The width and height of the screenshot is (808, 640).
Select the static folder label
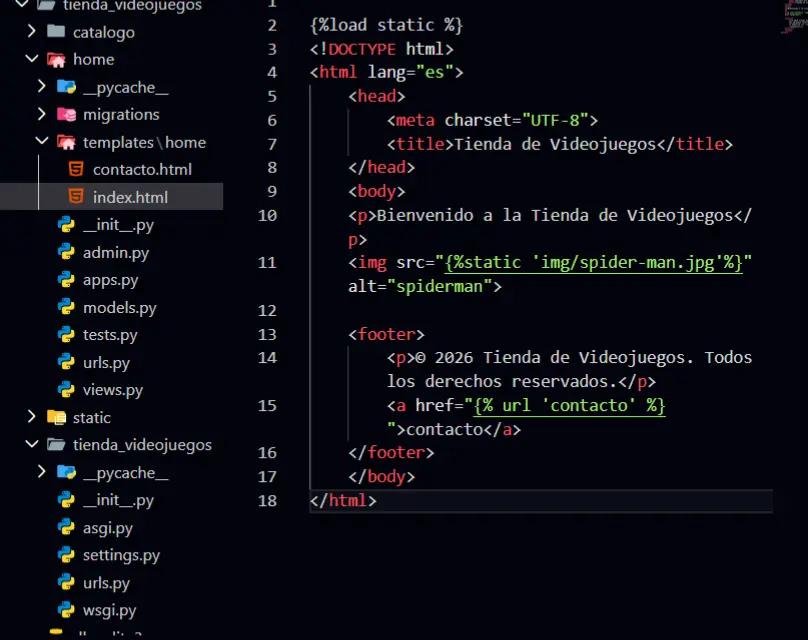coord(92,417)
